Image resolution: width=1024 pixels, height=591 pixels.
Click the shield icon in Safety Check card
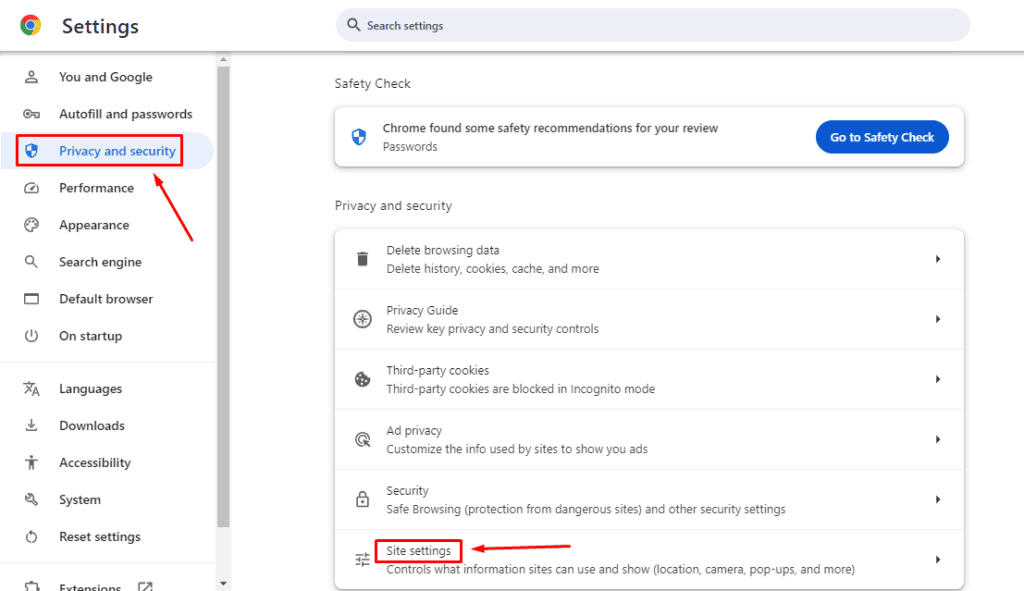click(359, 137)
